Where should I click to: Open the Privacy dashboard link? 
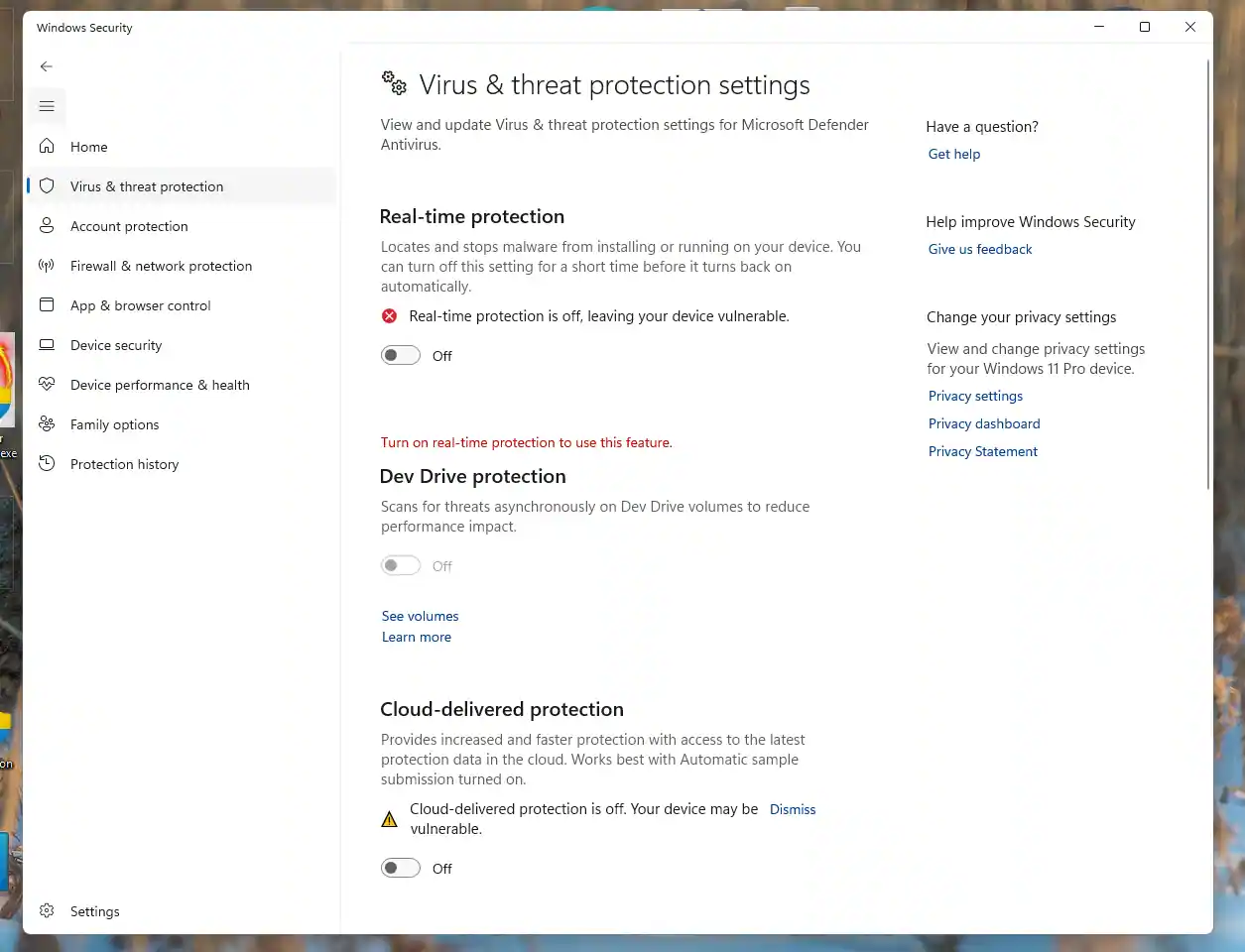[983, 423]
